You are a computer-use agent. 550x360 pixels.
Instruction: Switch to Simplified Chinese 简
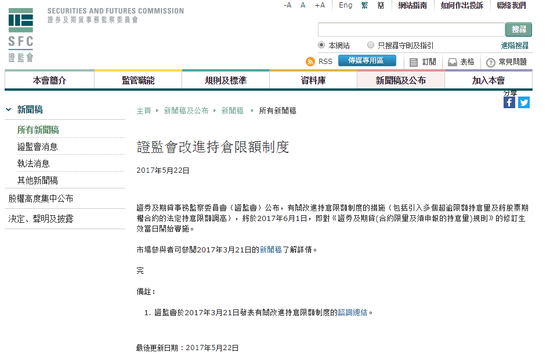(x=381, y=5)
